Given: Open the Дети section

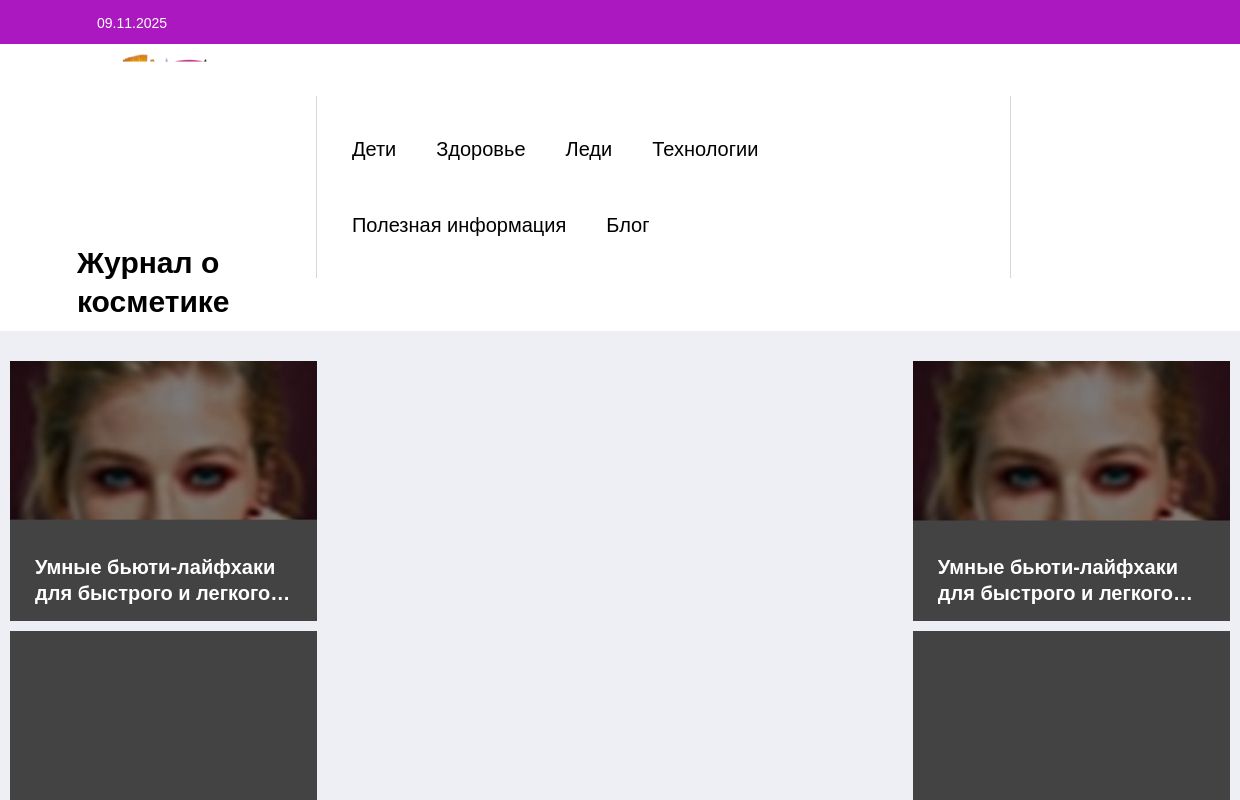Looking at the screenshot, I should [374, 149].
